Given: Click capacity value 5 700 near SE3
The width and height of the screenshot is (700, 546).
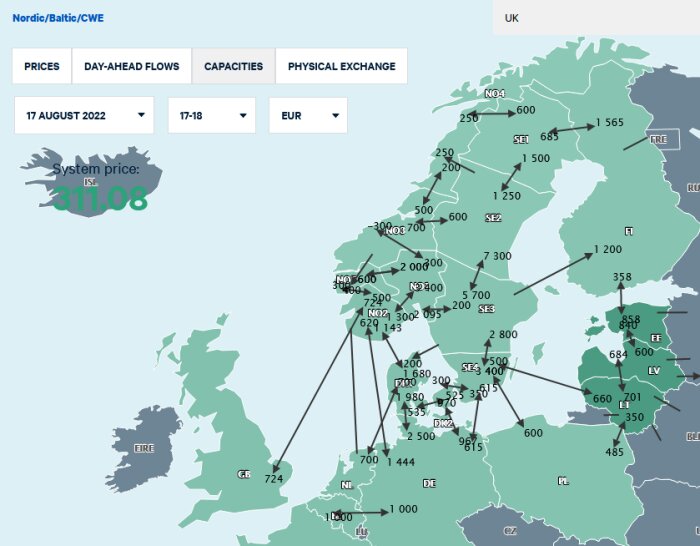Looking at the screenshot, I should pyautogui.click(x=476, y=295).
